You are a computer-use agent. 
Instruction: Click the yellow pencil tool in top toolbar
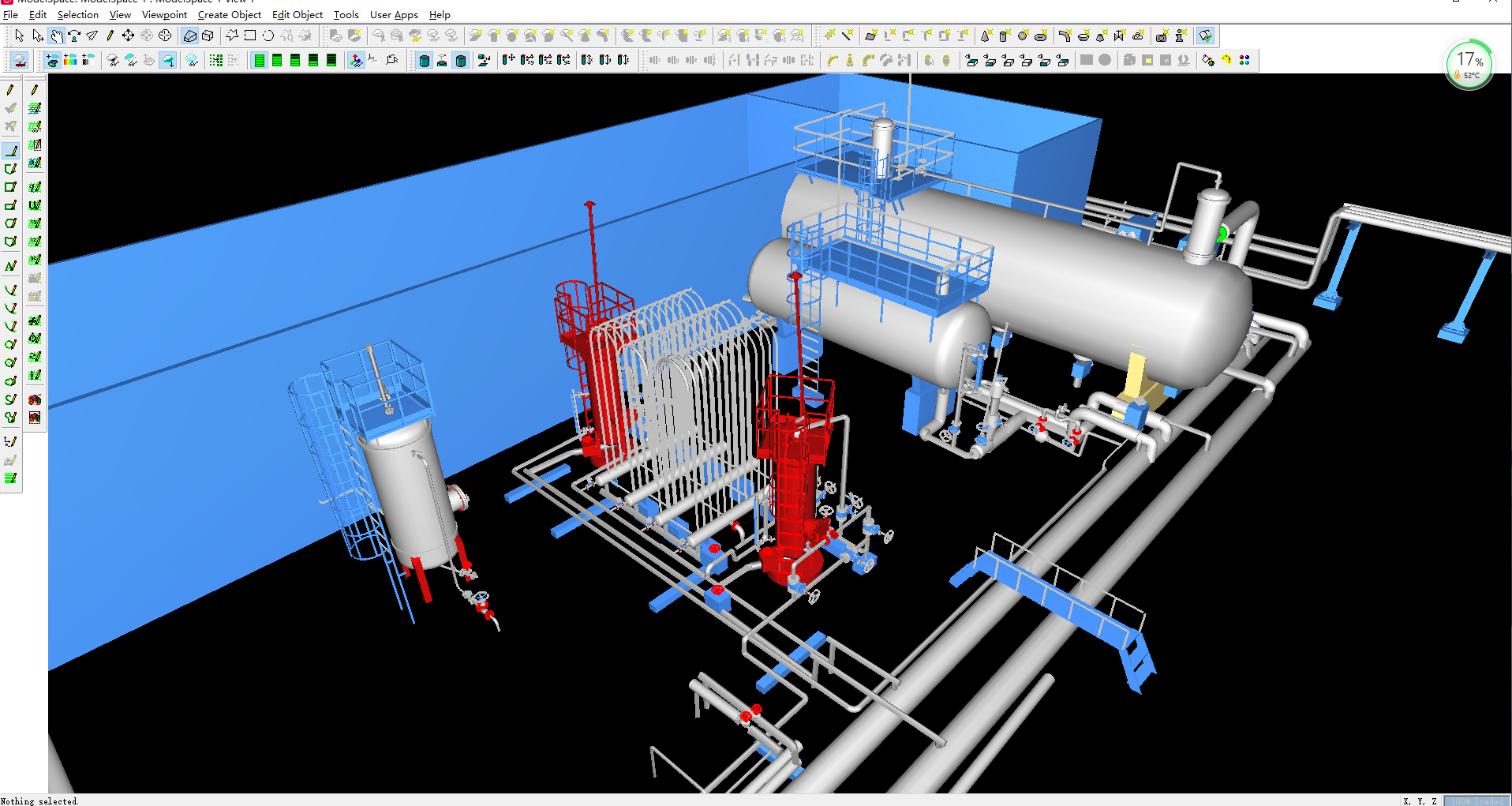[110, 36]
